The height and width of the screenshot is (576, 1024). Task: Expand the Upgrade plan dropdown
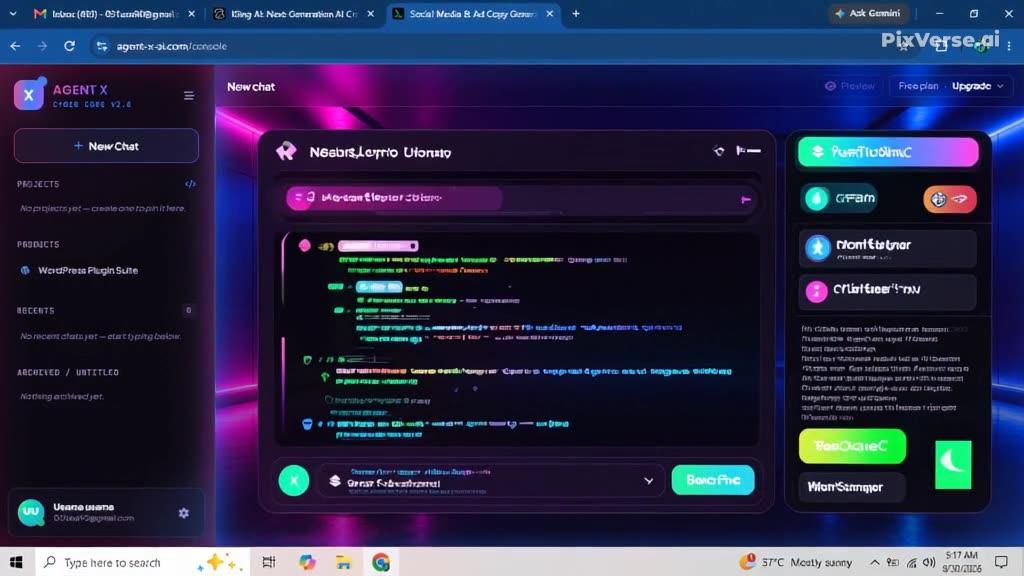[978, 86]
